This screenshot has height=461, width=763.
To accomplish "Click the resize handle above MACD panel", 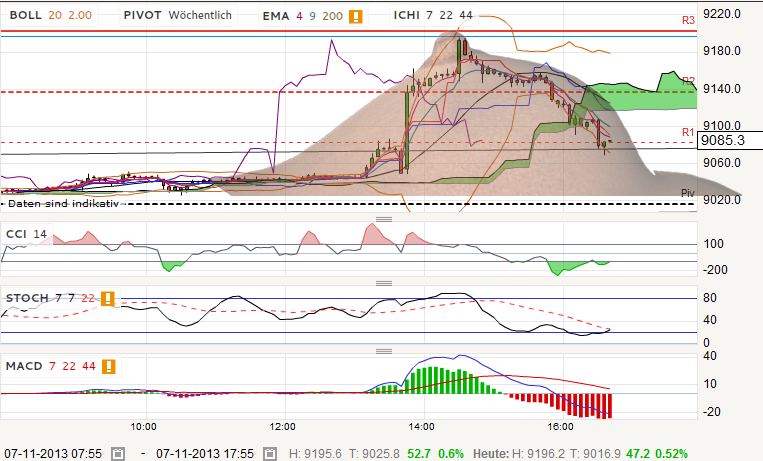I will [x=384, y=351].
